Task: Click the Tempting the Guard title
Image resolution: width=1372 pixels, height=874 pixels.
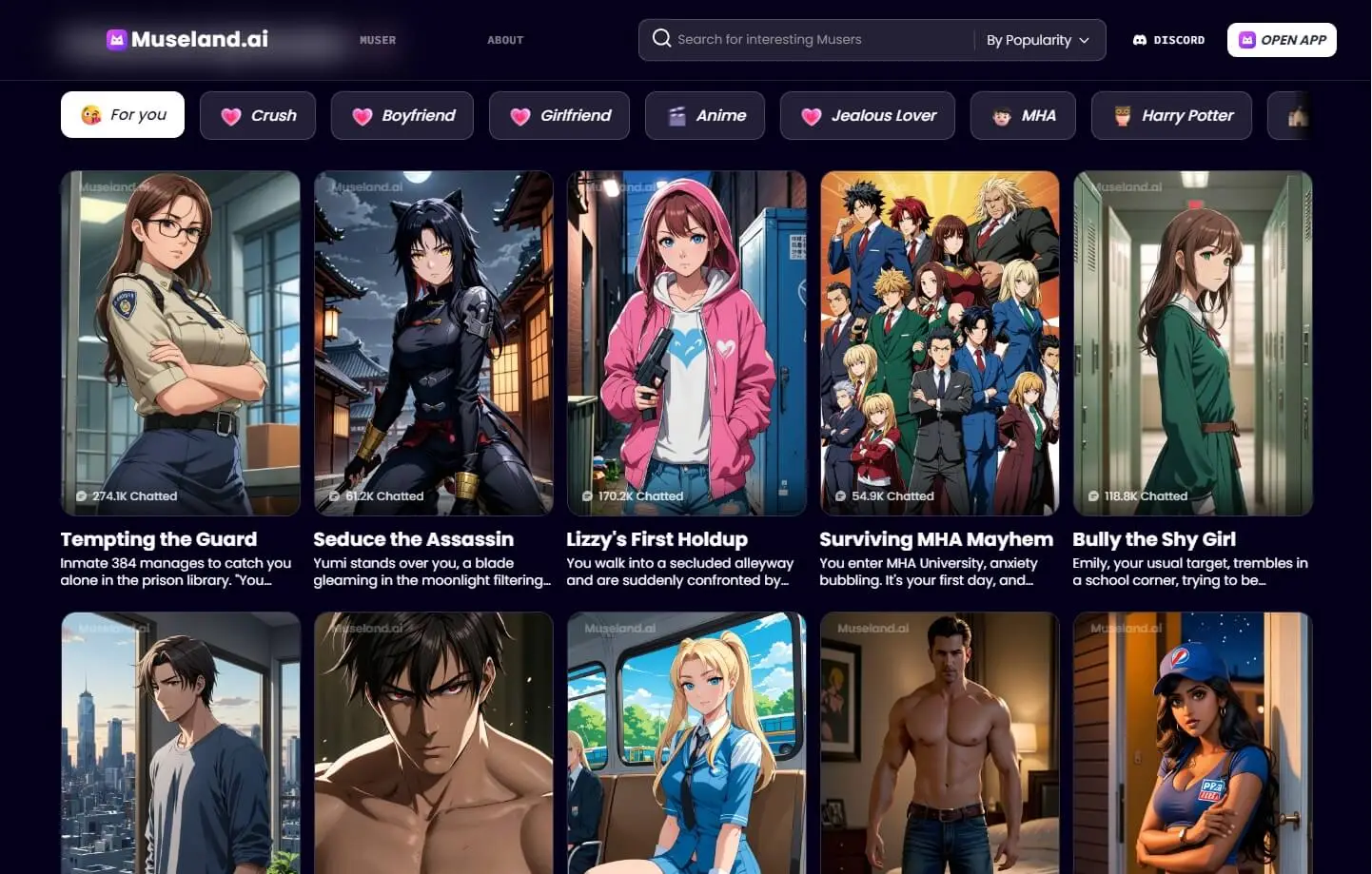Action: click(159, 539)
